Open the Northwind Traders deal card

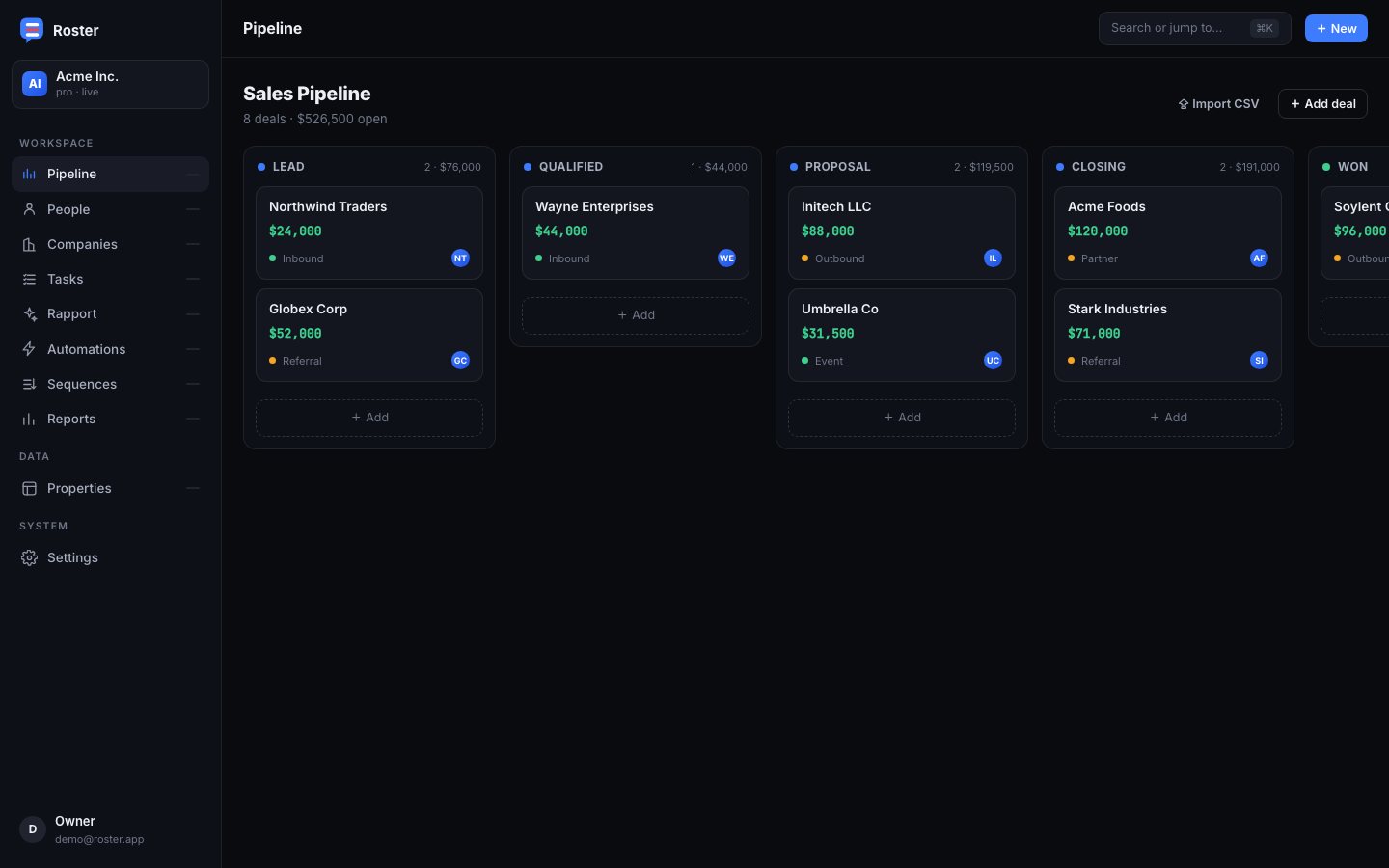369,232
